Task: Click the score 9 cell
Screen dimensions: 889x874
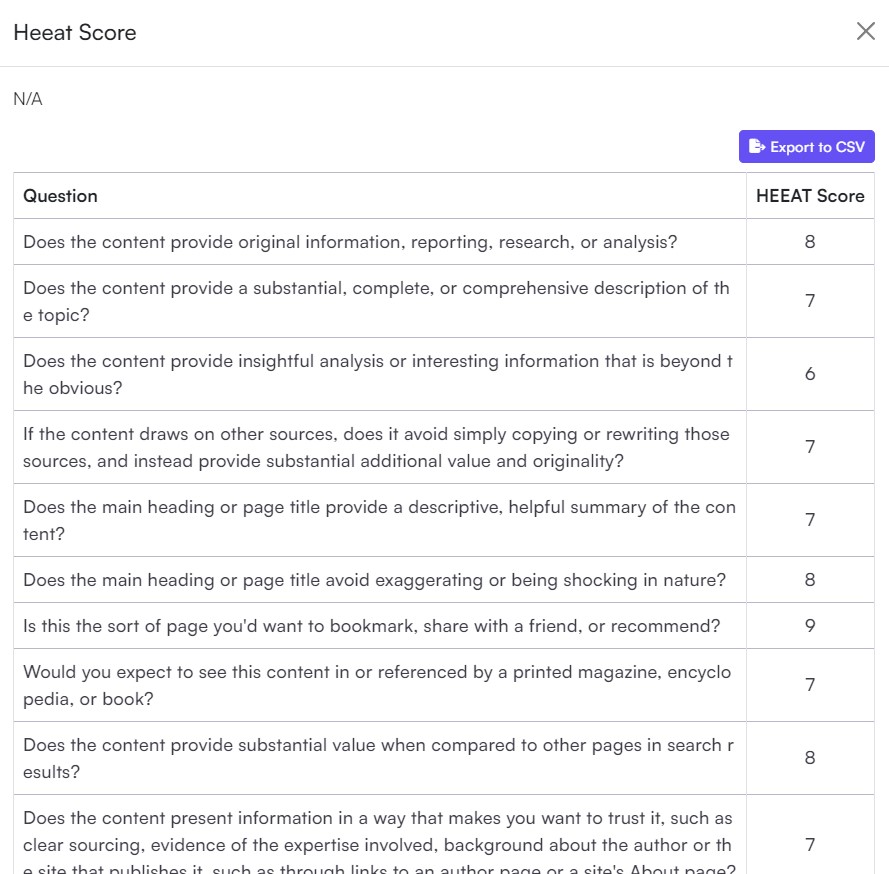Action: 810,626
